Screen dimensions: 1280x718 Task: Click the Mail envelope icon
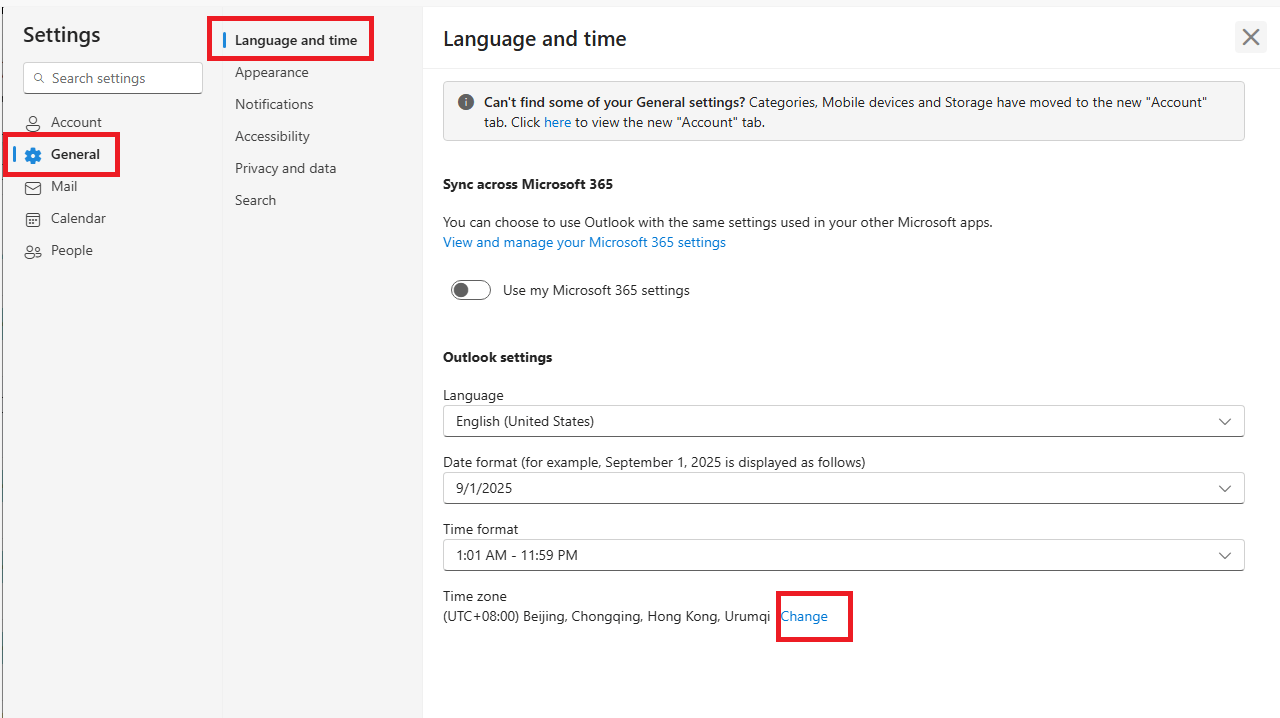tap(34, 186)
